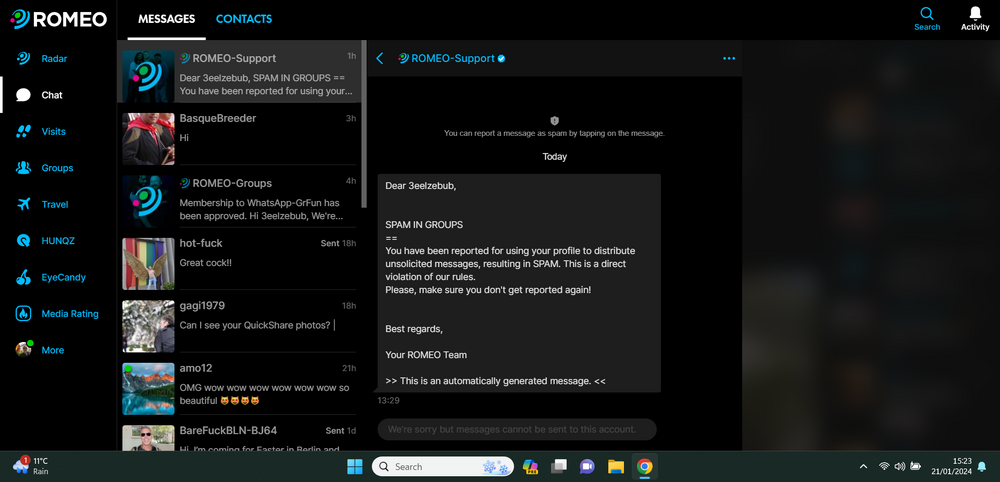Click the Travel airplane icon
This screenshot has width=1000, height=482.
(x=23, y=205)
